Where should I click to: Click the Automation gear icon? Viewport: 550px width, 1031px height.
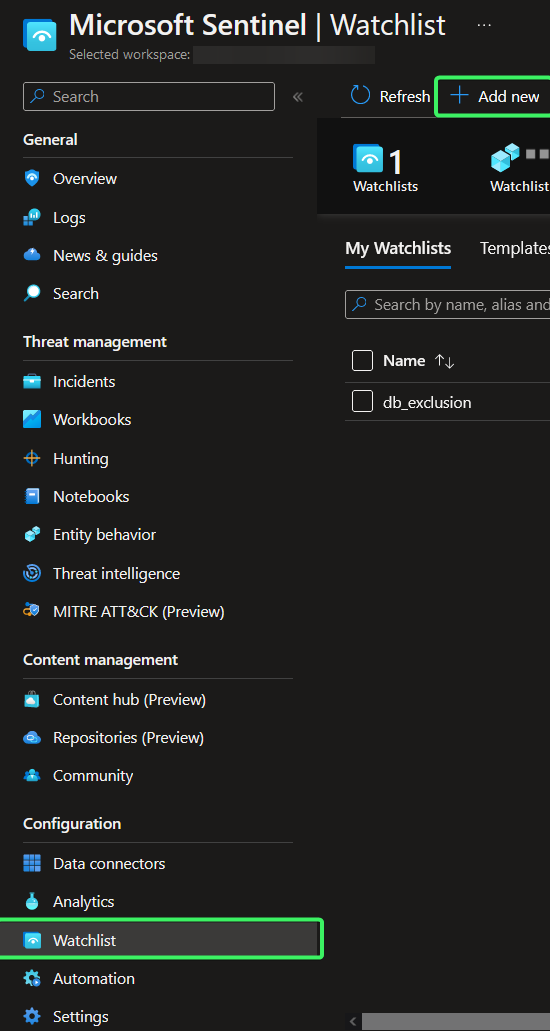tap(32, 978)
